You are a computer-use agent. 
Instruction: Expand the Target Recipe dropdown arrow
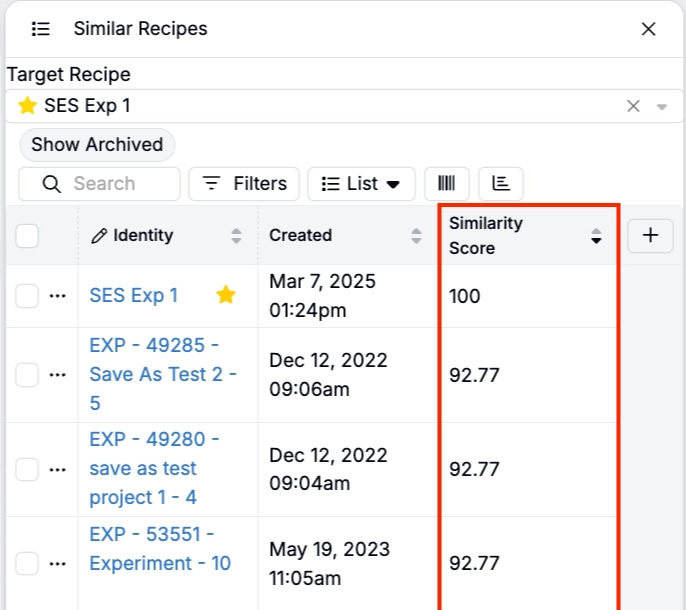point(662,107)
